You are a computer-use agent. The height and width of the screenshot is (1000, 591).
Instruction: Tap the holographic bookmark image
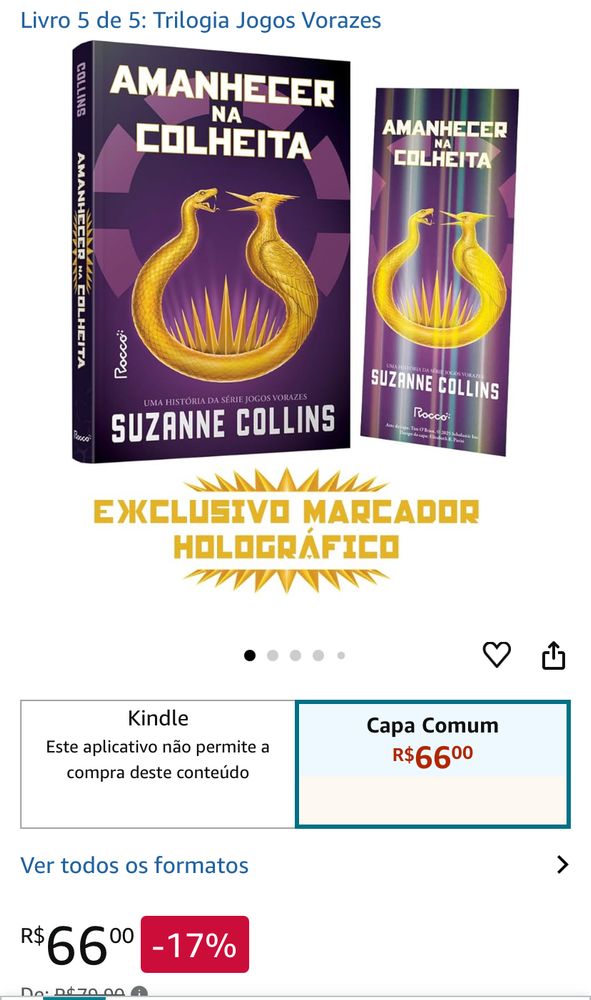[440, 272]
